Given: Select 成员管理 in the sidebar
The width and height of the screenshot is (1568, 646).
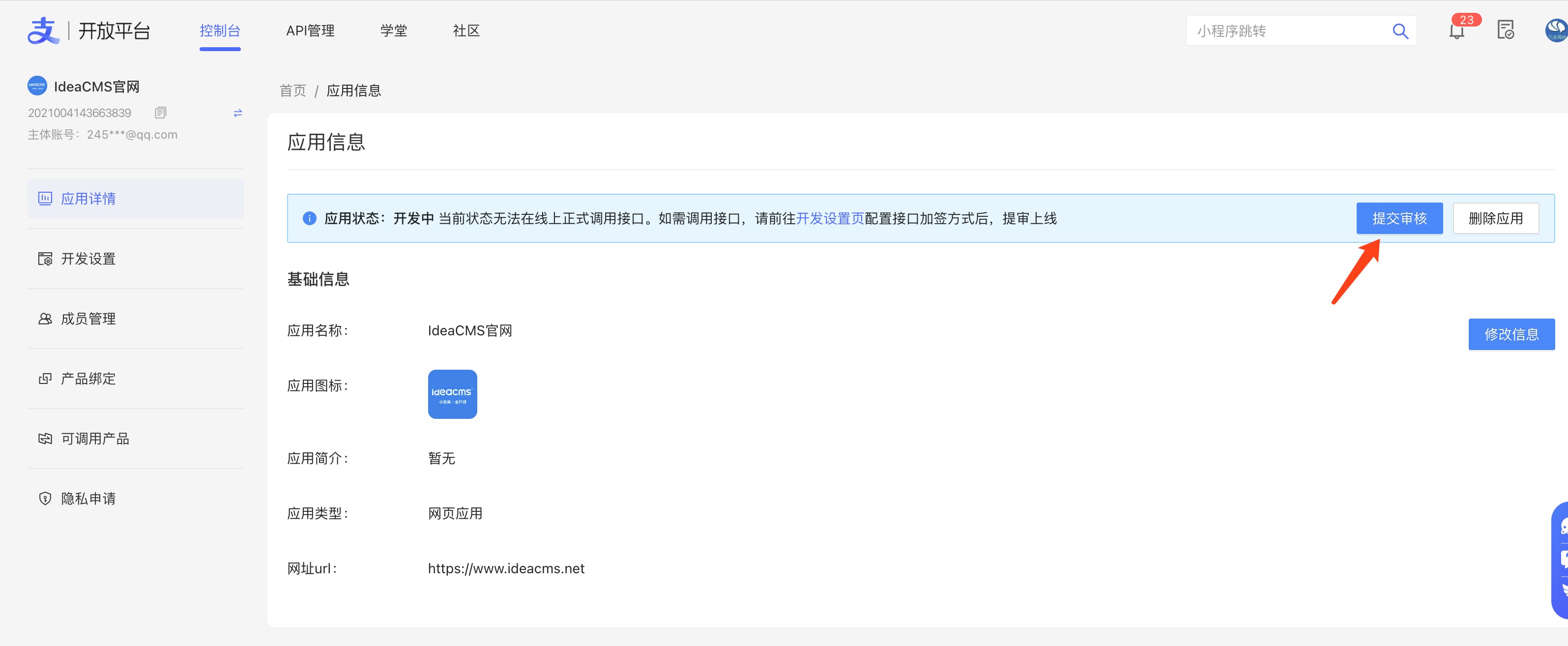Looking at the screenshot, I should tap(88, 319).
